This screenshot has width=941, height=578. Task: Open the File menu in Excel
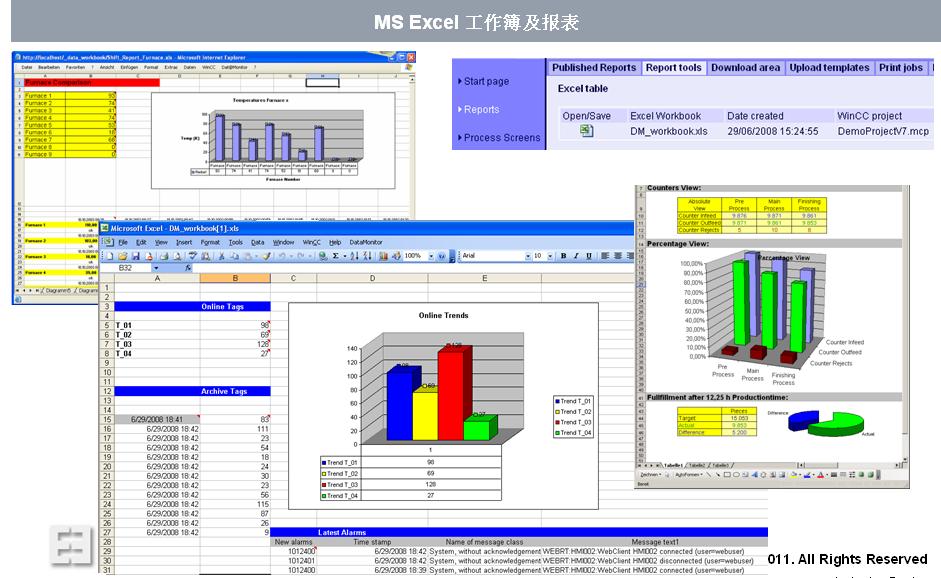point(123,242)
